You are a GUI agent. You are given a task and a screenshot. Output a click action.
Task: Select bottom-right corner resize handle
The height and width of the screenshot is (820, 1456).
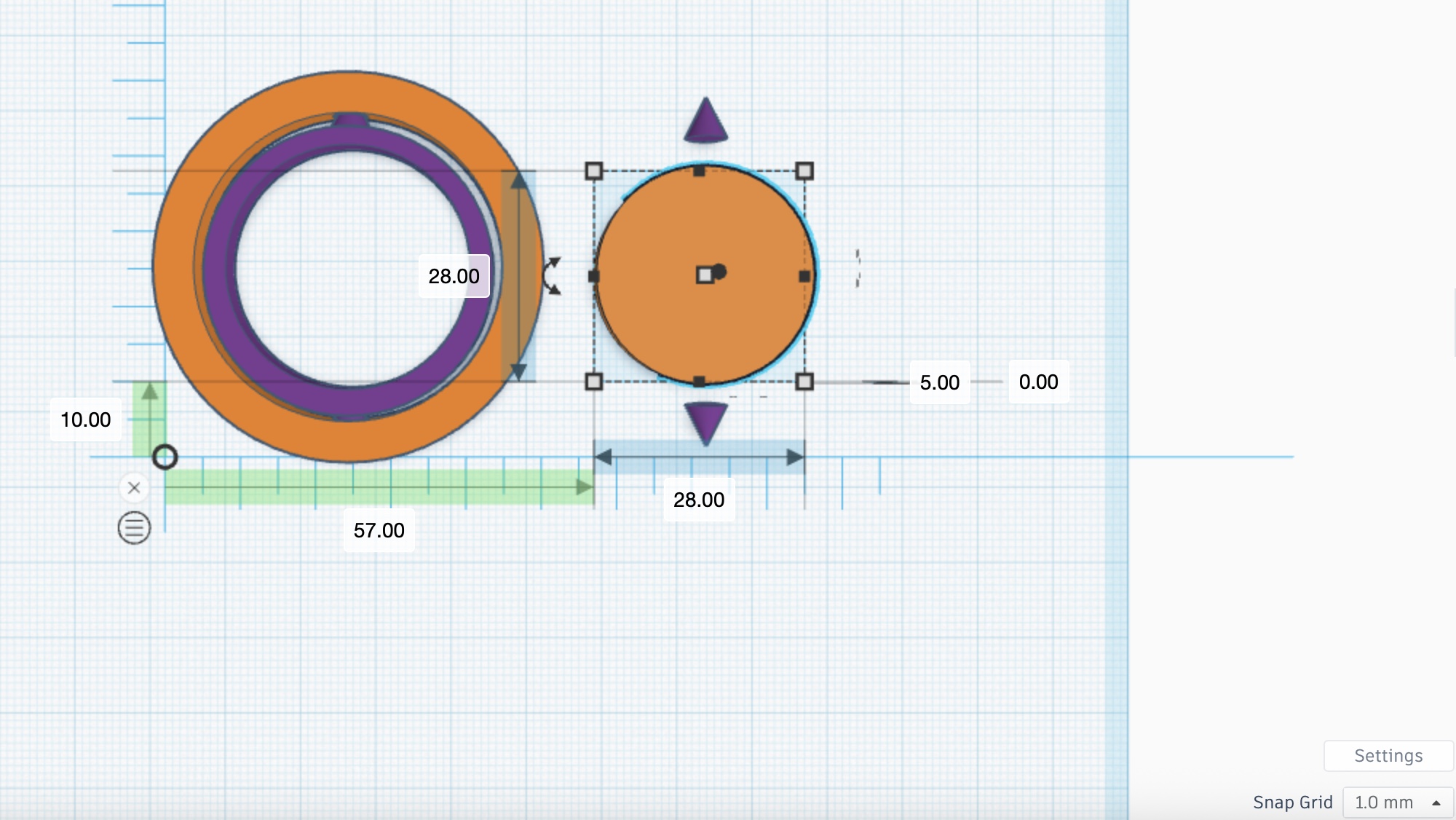coord(804,382)
